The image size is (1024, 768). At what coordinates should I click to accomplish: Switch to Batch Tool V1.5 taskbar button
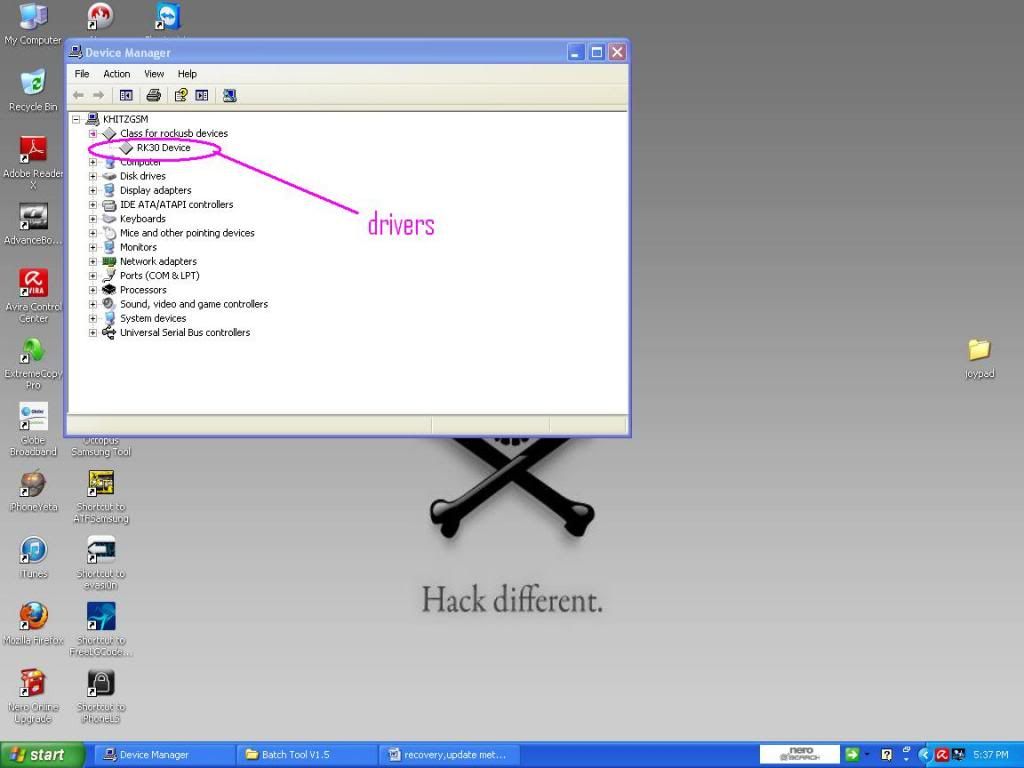coord(306,755)
